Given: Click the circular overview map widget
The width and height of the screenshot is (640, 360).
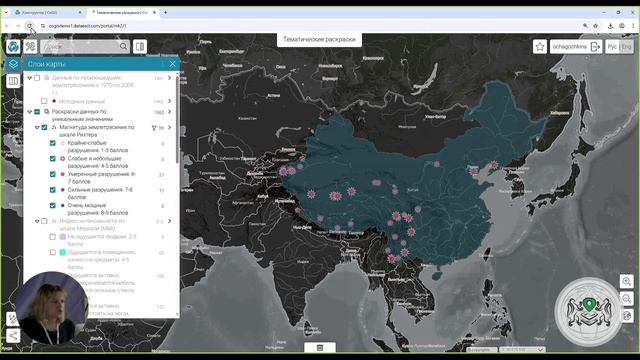Looking at the screenshot, I should 588,311.
